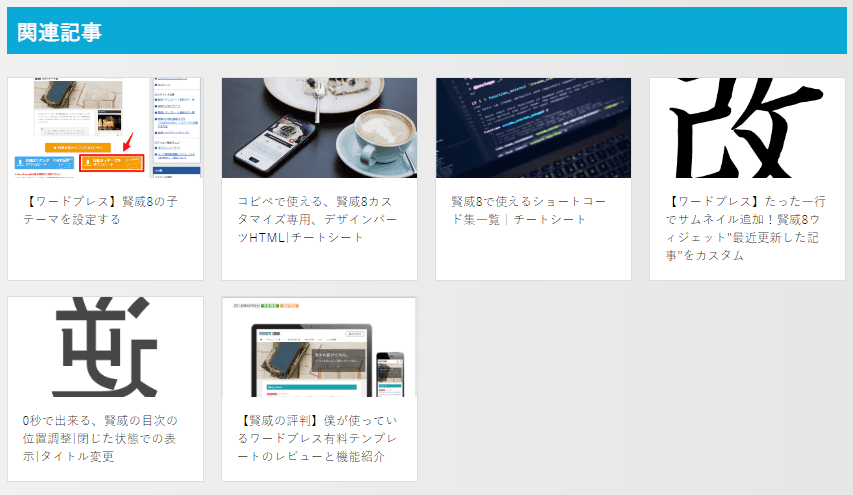This screenshot has height=495, width=853.
Task: Open たった一行でサムネイル追加 article title
Action: coord(746,228)
